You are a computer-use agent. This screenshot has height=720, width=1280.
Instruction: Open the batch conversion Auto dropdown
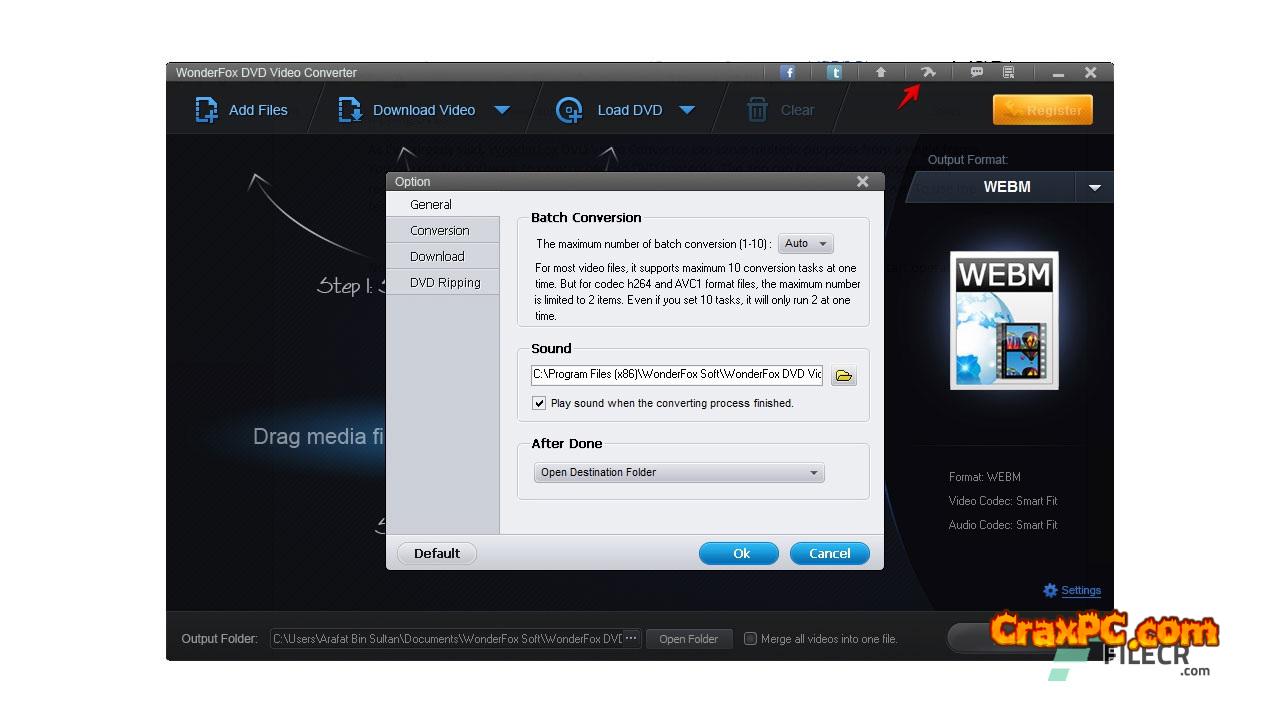click(x=806, y=243)
